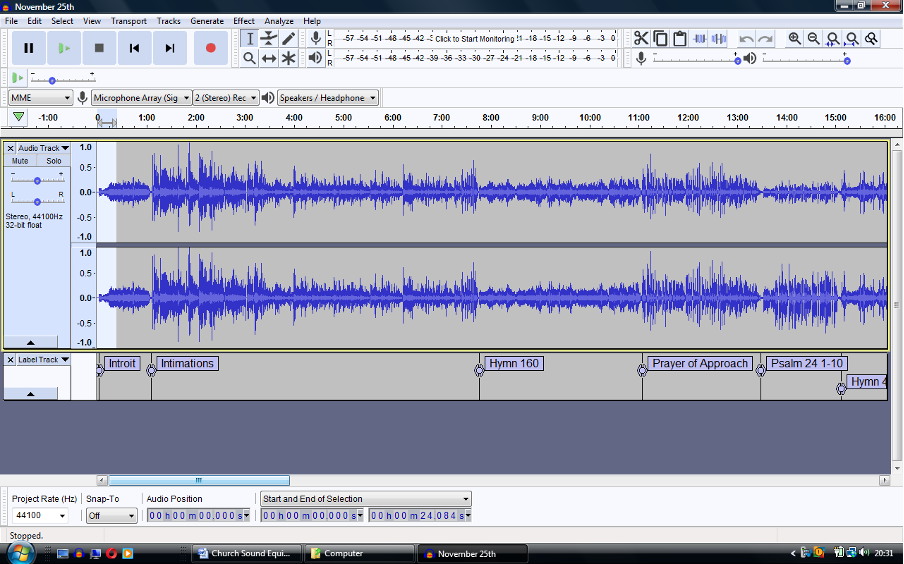
Task: Select the Envelope tool
Action: coord(269,39)
